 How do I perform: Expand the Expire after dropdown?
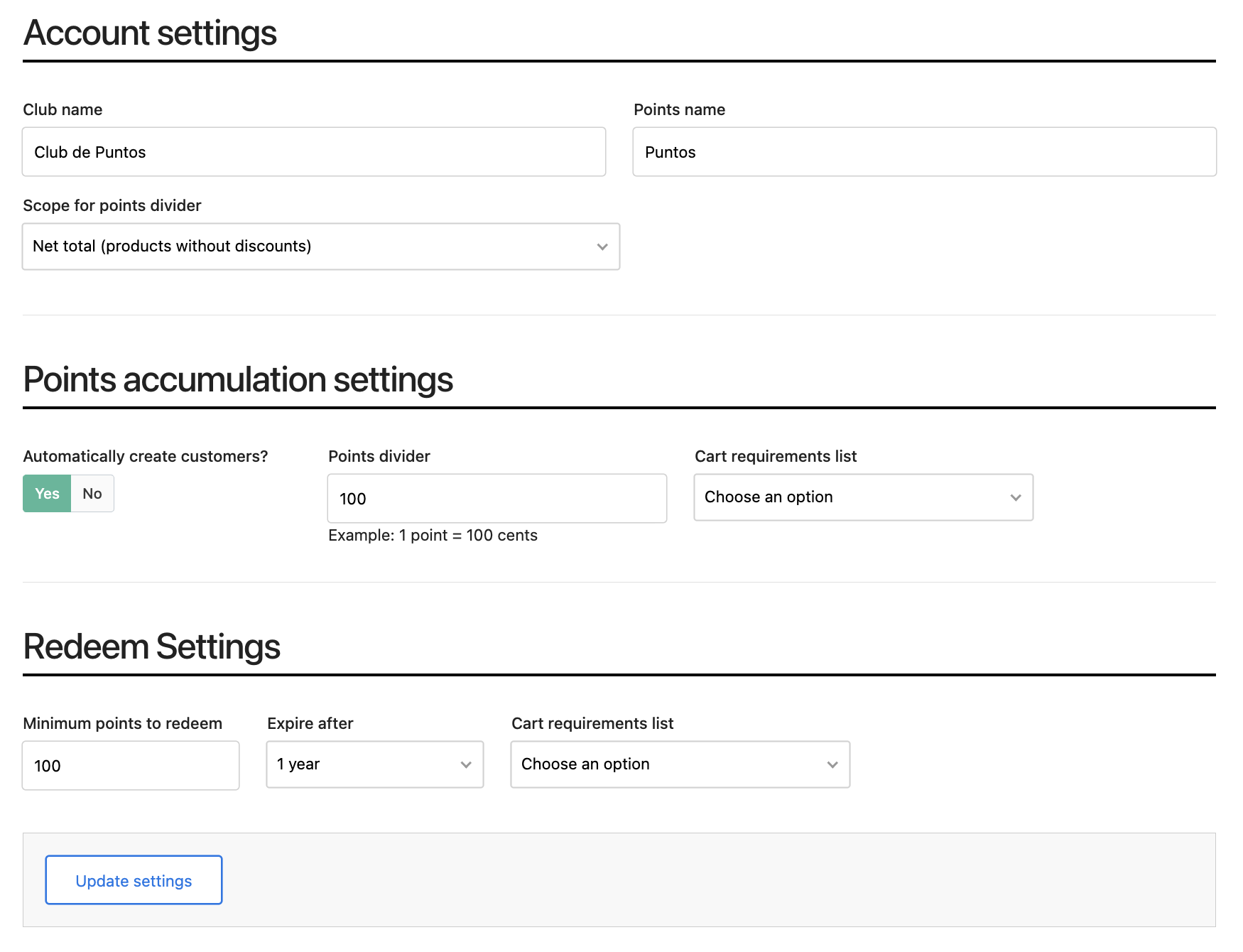374,764
